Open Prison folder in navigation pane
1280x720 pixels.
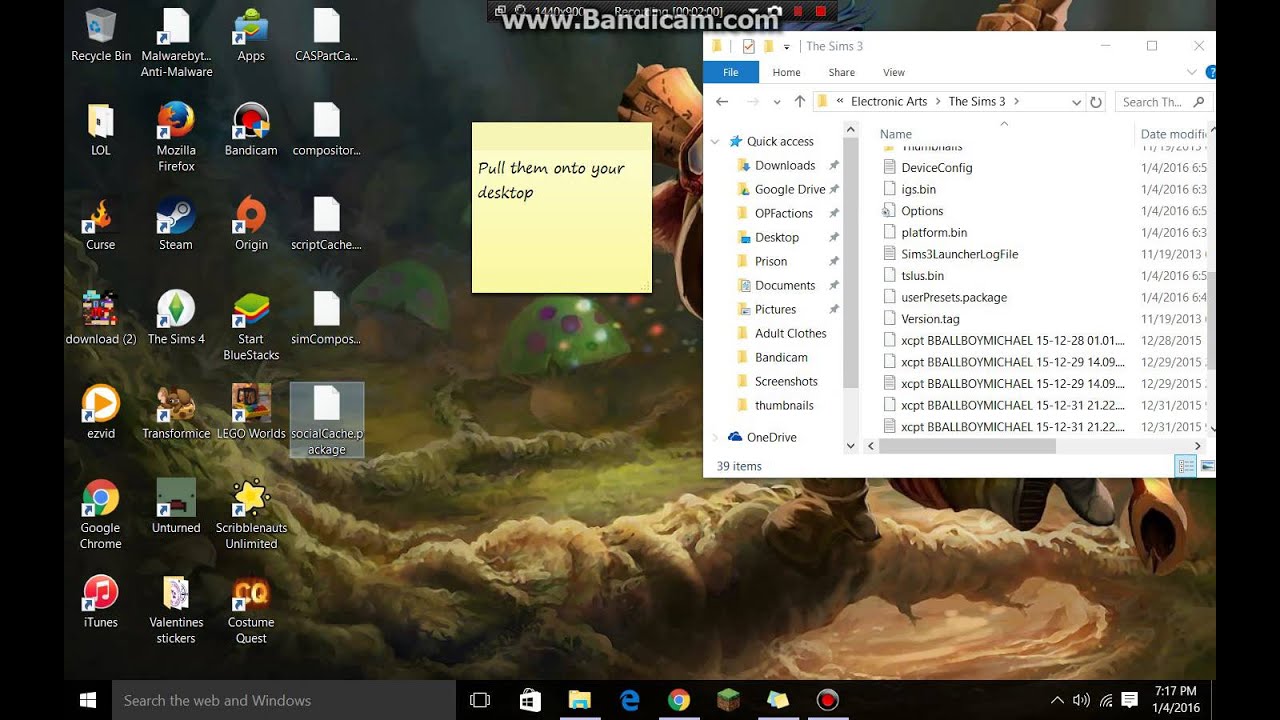click(770, 261)
